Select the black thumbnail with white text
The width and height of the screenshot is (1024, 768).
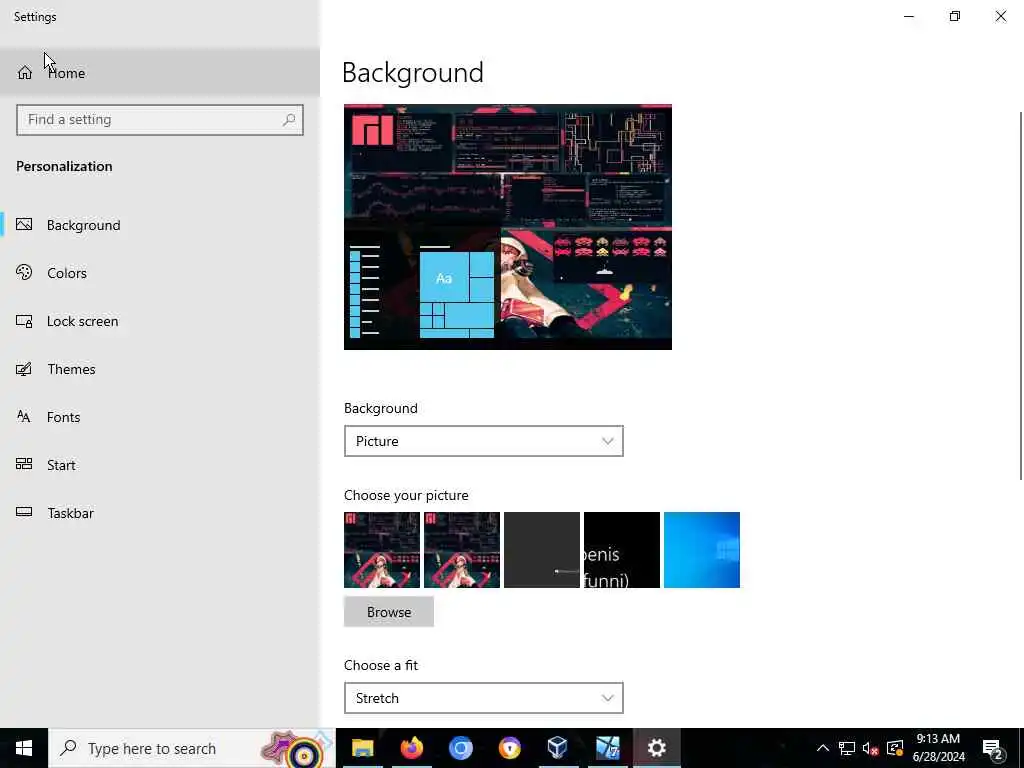[x=622, y=550]
